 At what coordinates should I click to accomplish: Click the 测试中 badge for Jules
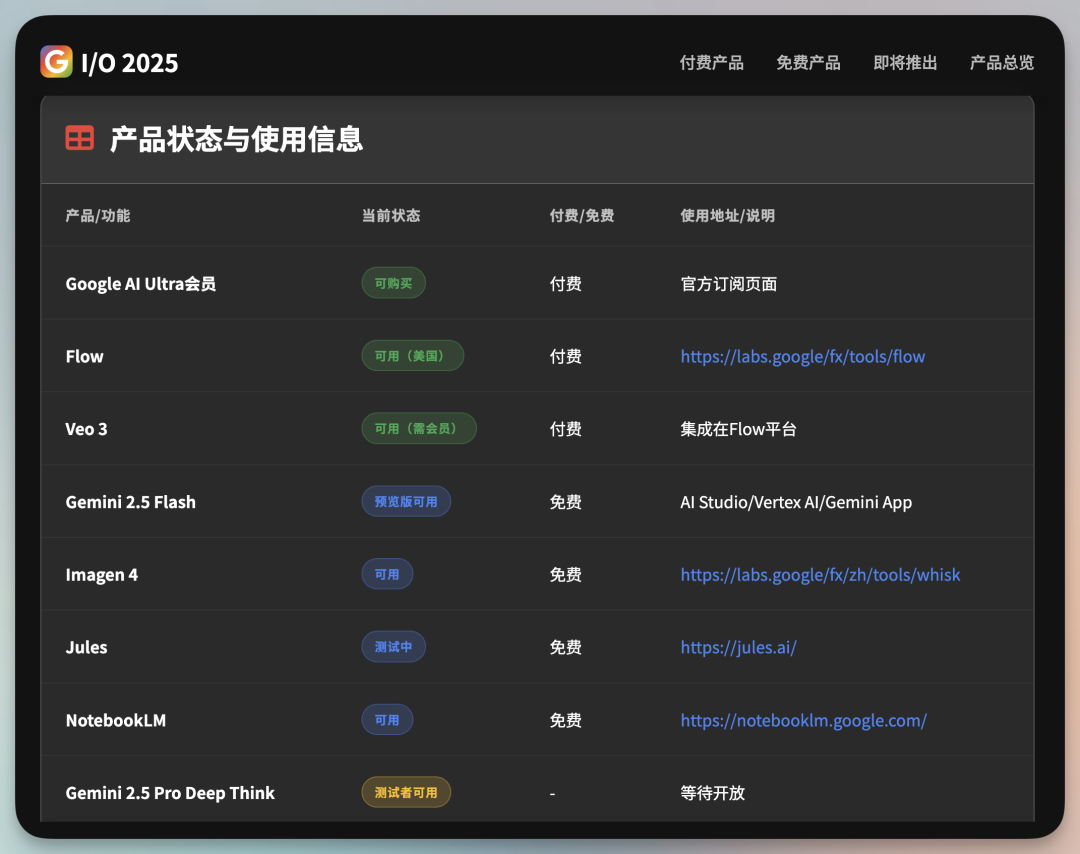(x=393, y=647)
